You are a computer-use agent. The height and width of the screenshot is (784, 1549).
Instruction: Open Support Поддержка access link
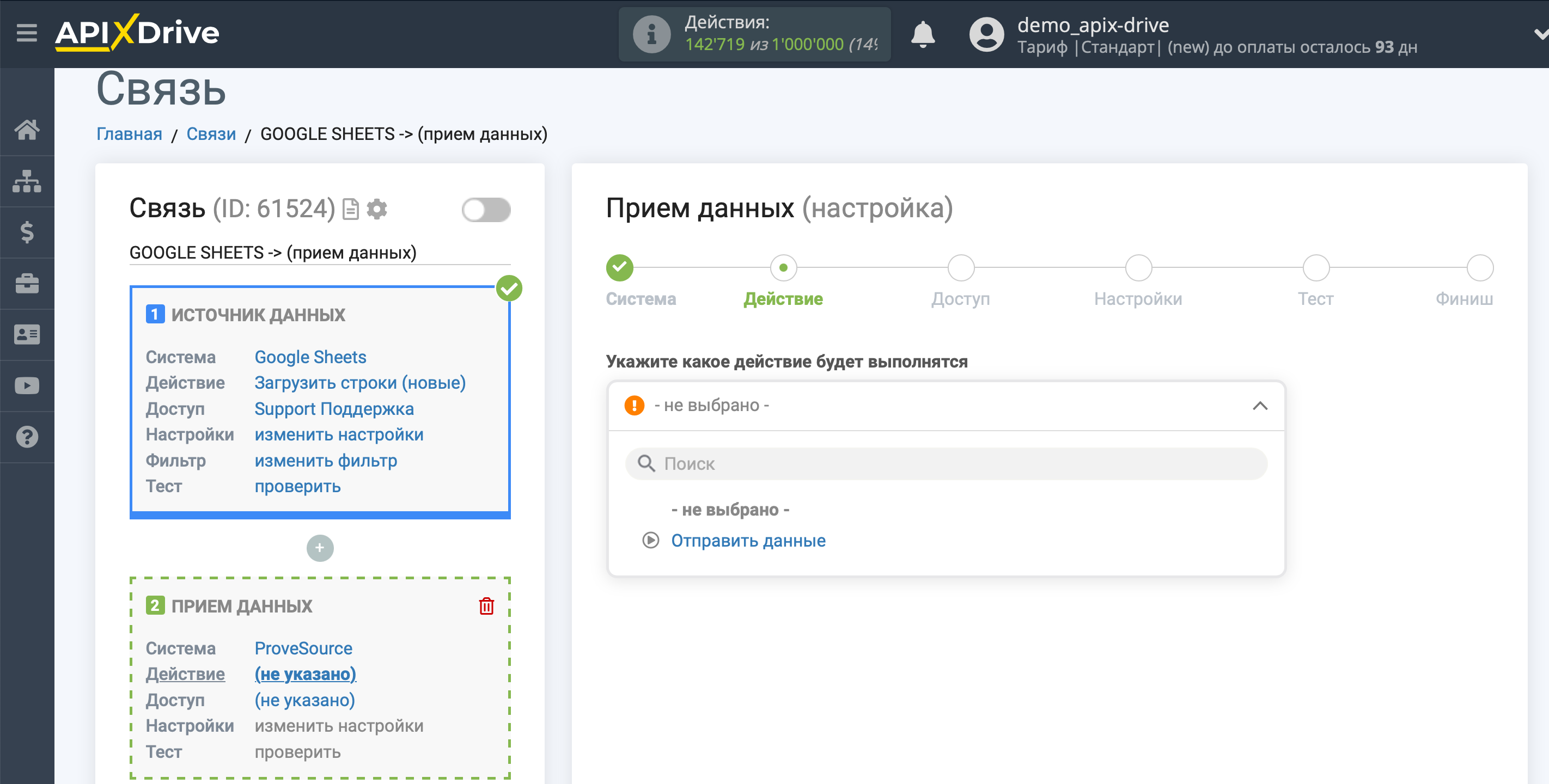click(334, 409)
